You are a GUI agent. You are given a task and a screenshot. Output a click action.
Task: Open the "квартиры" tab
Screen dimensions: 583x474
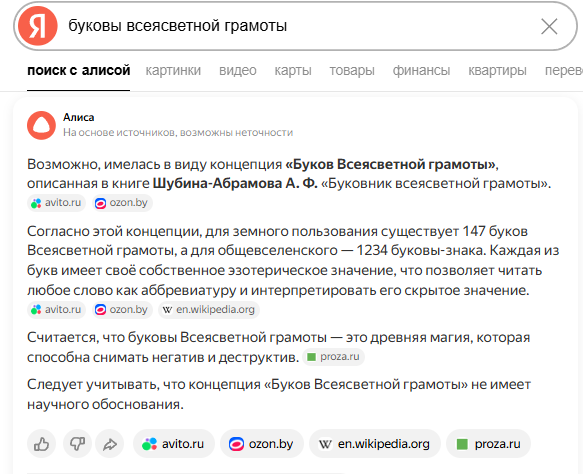coord(497,70)
